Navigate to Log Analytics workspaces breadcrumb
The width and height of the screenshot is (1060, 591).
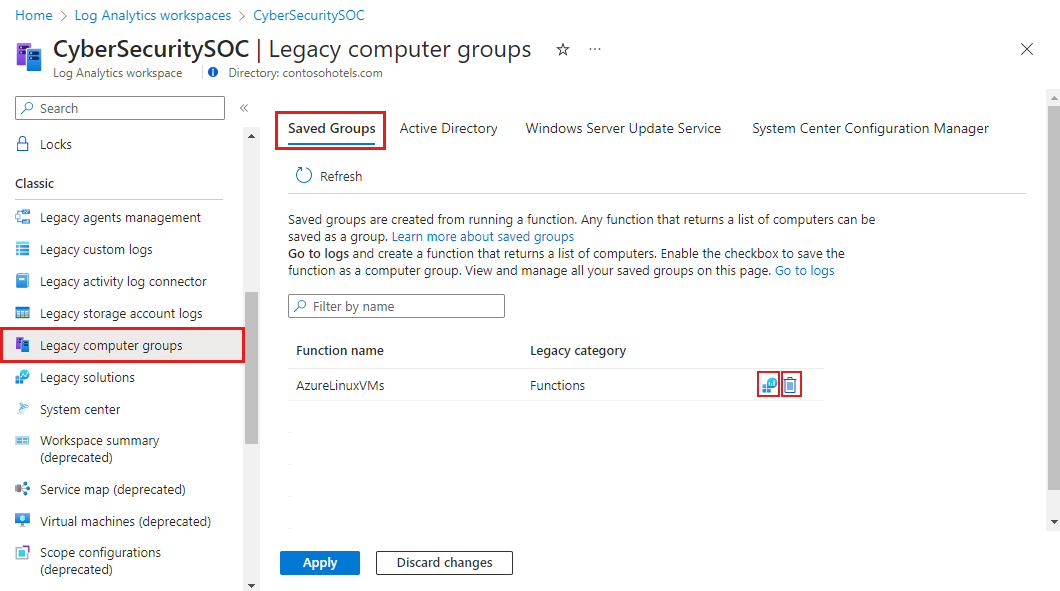[152, 16]
